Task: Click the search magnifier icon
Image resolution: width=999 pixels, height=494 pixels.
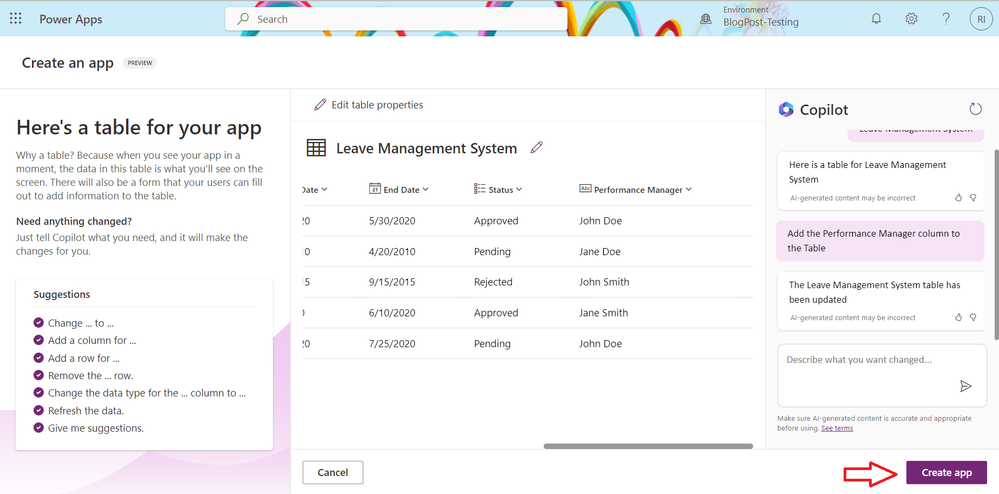Action: 243,19
